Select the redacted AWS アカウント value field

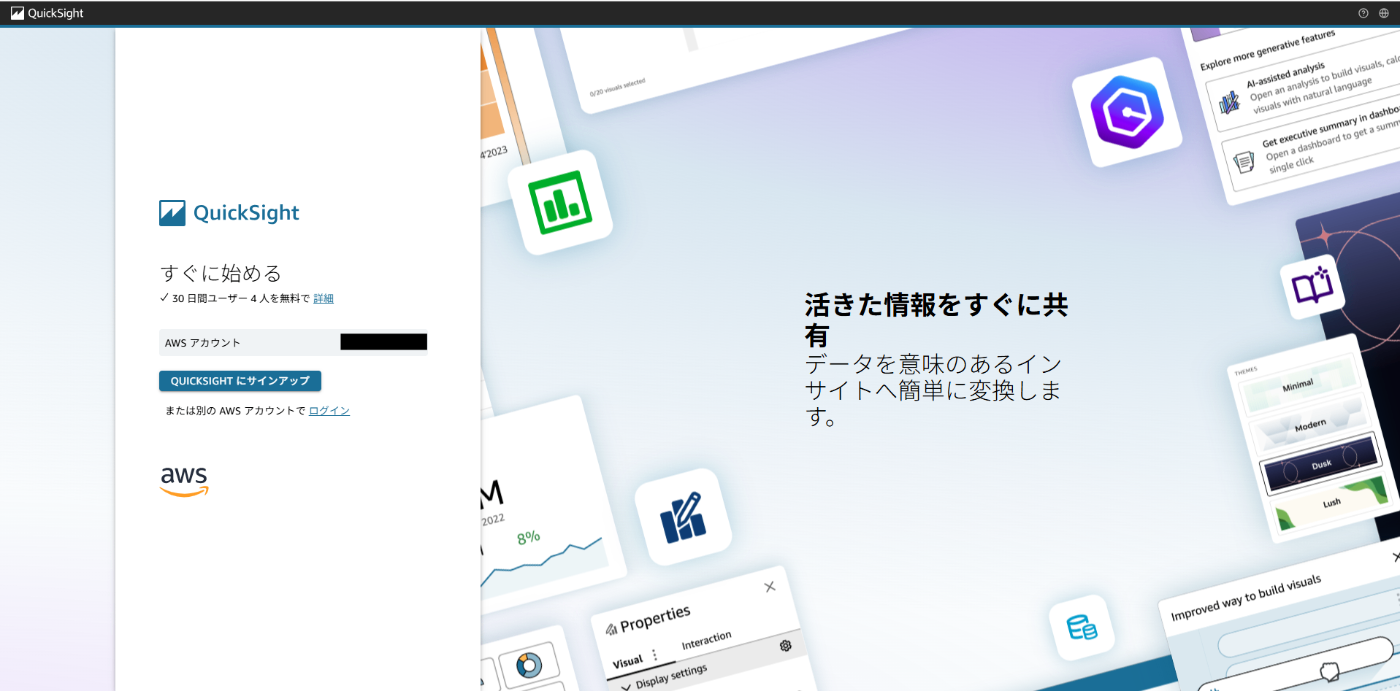384,342
